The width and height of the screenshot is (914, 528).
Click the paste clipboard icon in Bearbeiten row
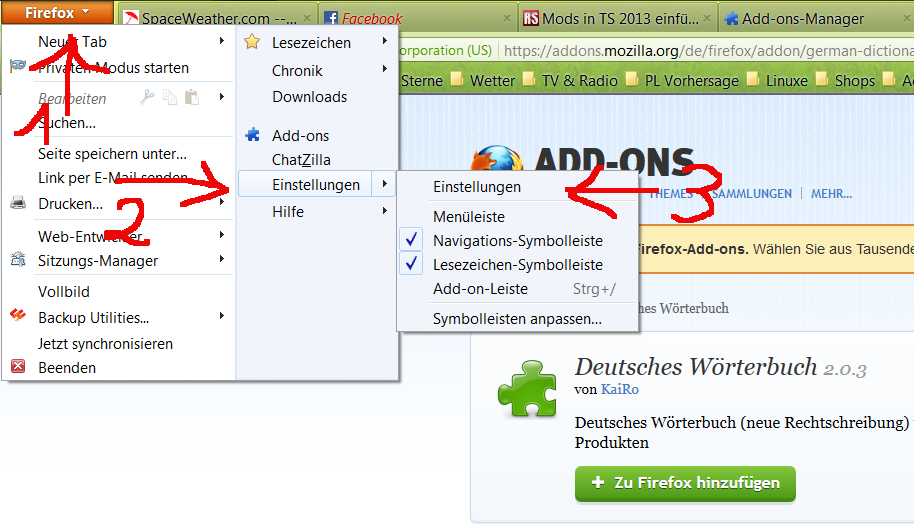192,97
